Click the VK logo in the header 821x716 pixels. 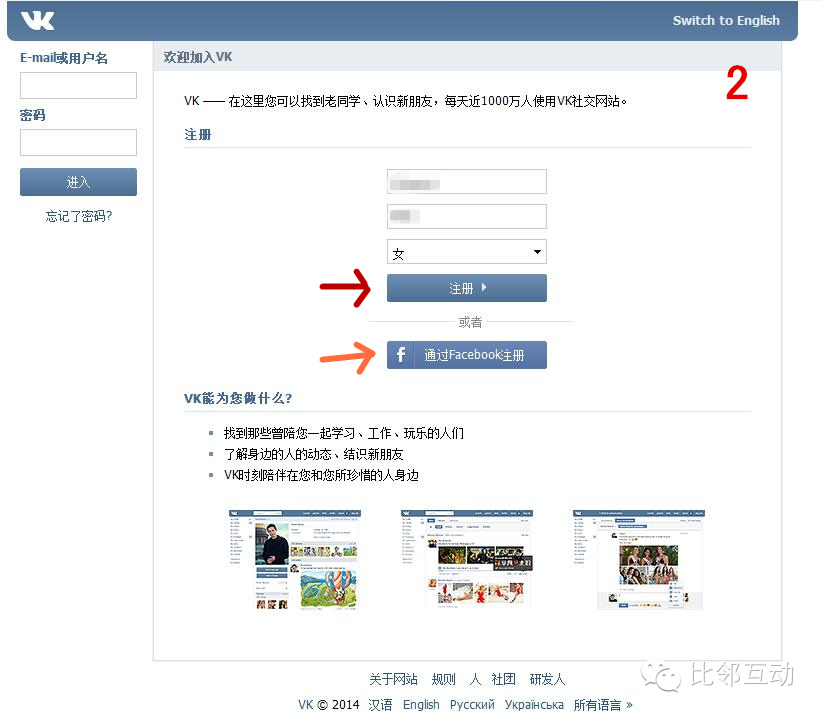pyautogui.click(x=38, y=21)
